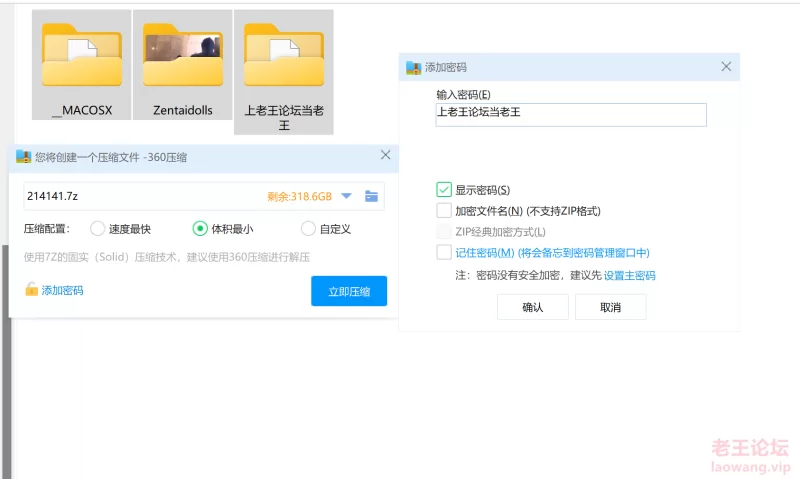Click the 360压缩 icon in create archive title bar
This screenshot has width=800, height=479.
click(x=23, y=157)
